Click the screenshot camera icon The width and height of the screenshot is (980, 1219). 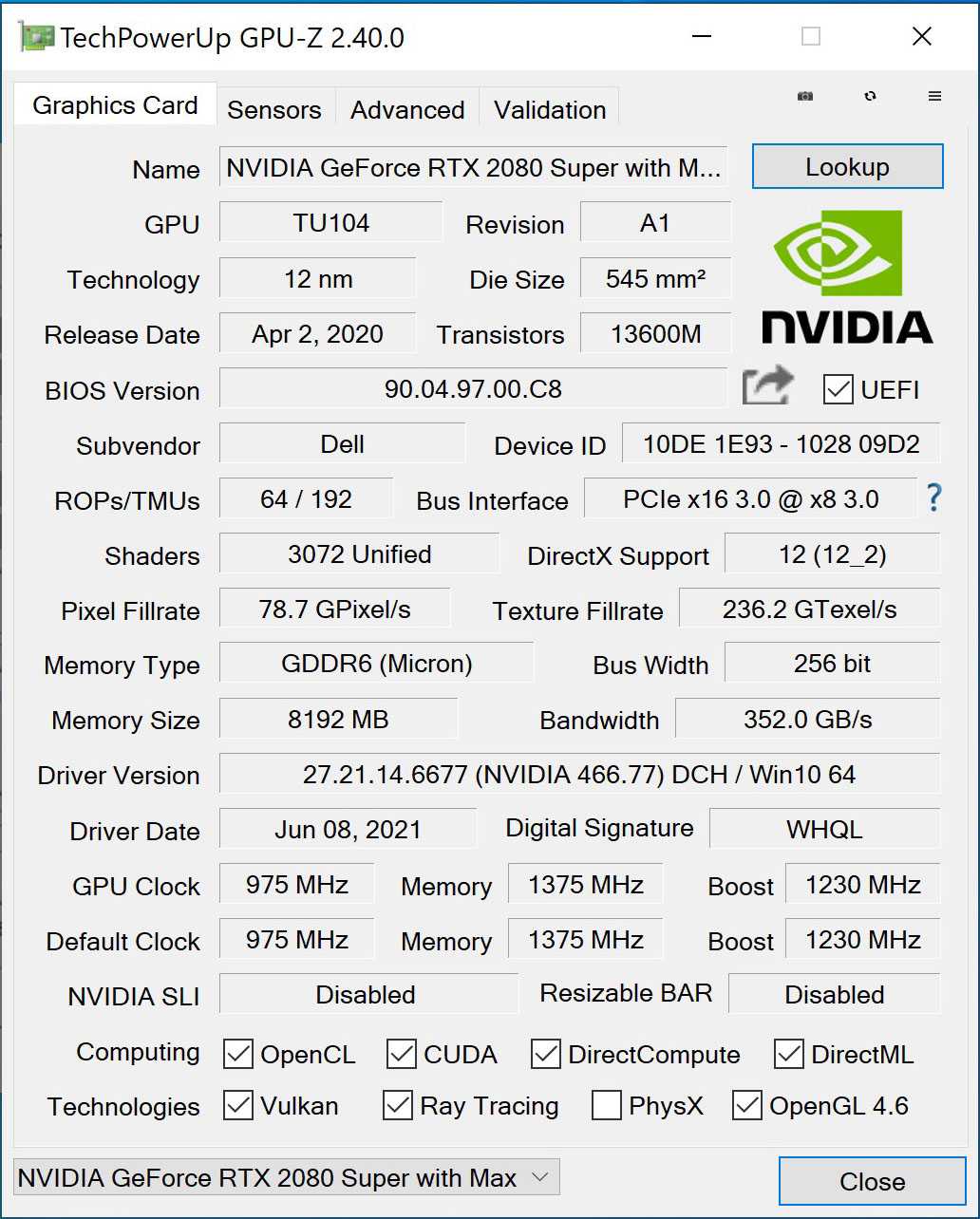[805, 96]
